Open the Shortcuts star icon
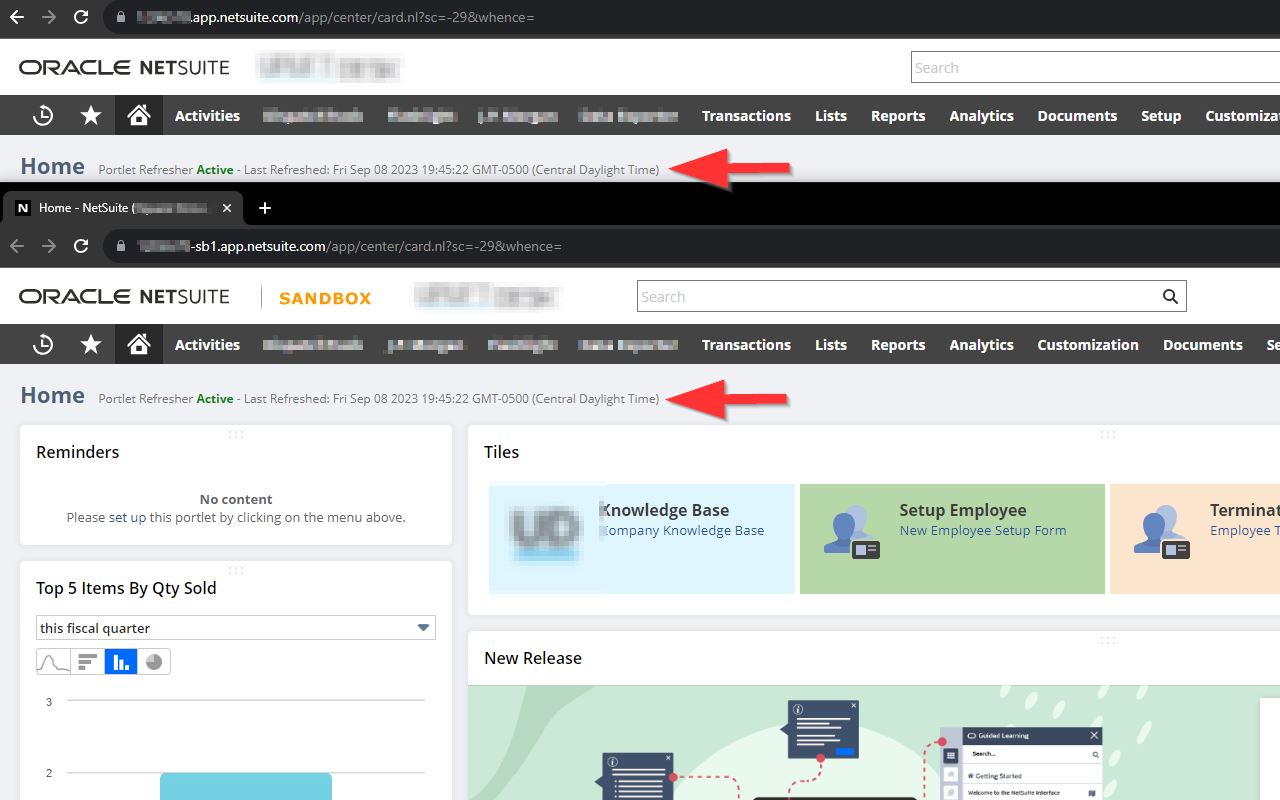 90,344
